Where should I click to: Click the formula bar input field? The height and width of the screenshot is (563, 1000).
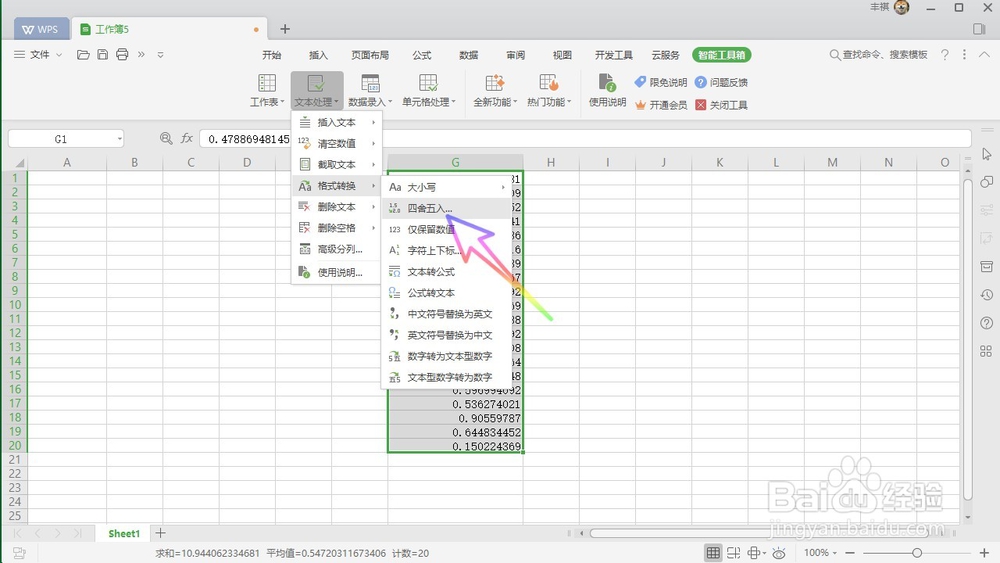click(x=585, y=138)
